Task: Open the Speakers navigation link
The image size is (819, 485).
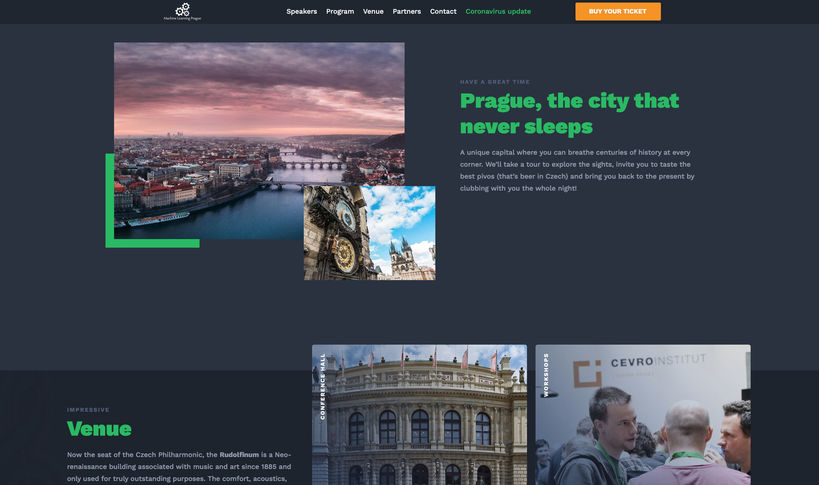Action: 301,12
